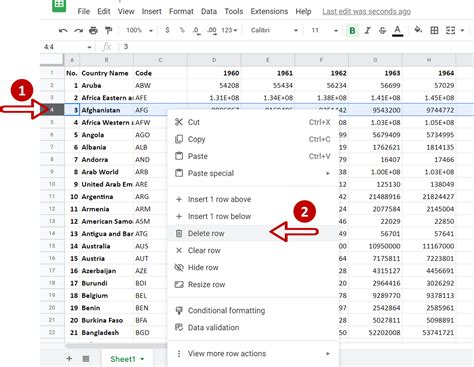The image size is (474, 367).
Task: Select column A header
Action: [x=72, y=60]
